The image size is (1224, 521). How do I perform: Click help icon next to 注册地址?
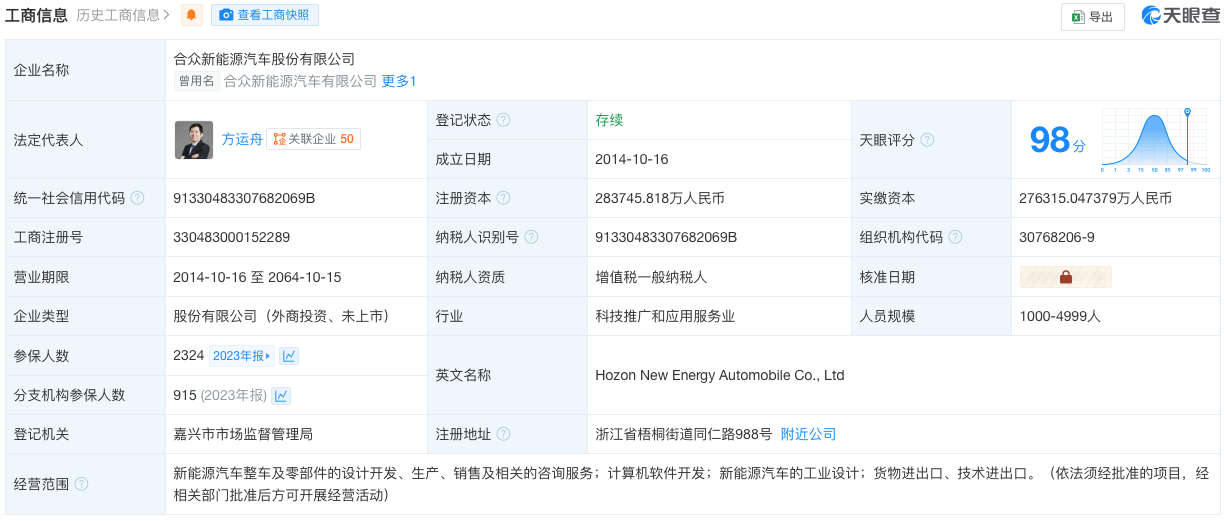[x=503, y=434]
